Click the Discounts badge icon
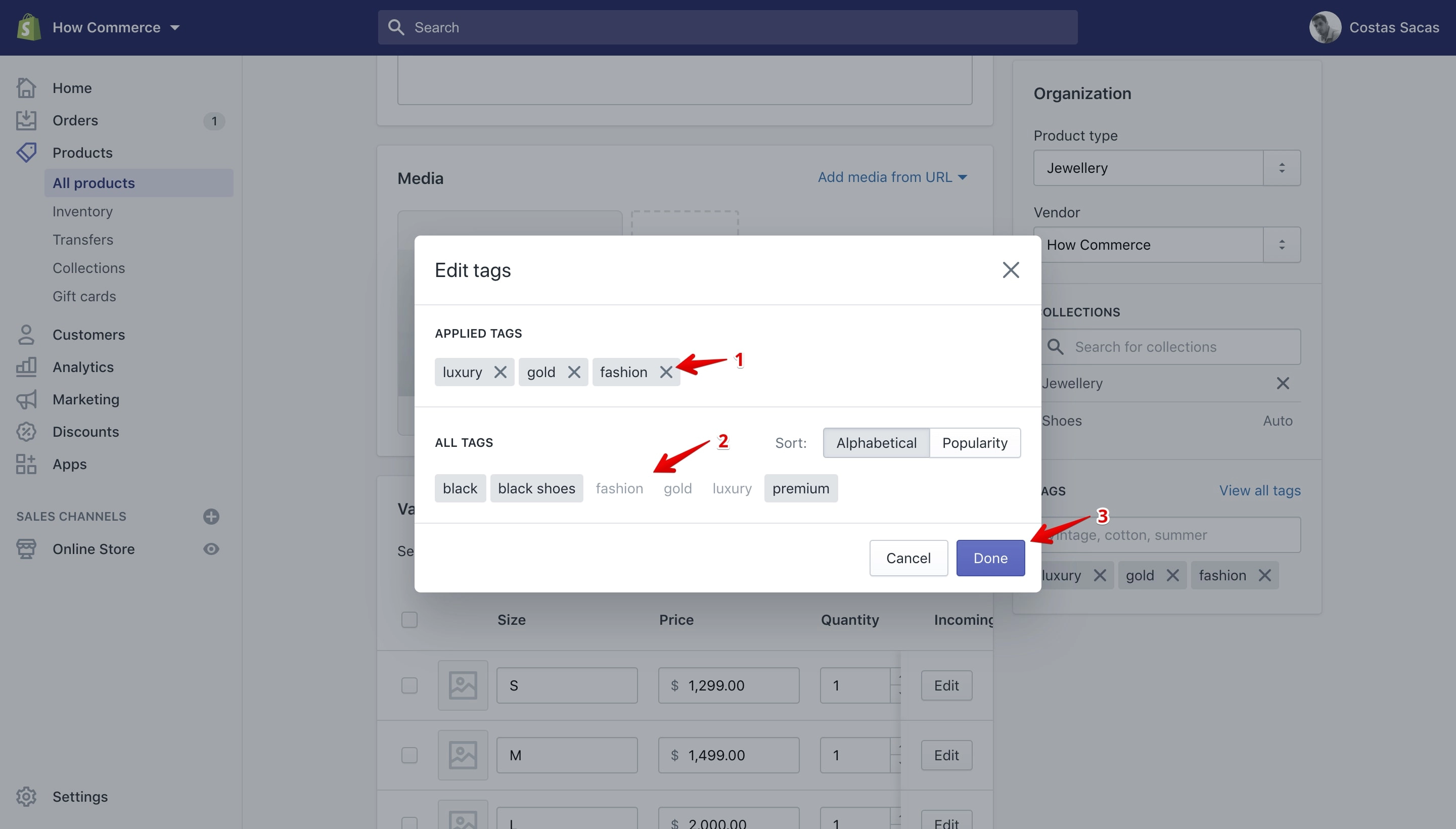This screenshot has width=1456, height=829. [x=26, y=432]
